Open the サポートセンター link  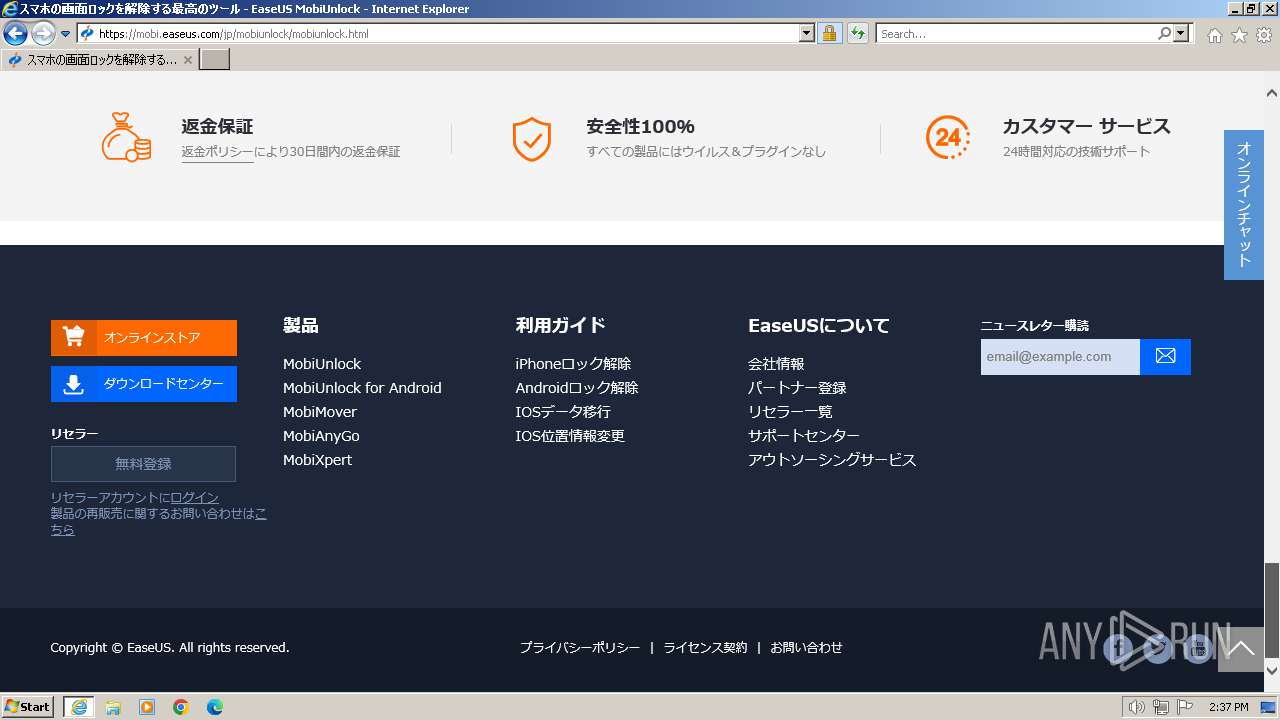(804, 436)
